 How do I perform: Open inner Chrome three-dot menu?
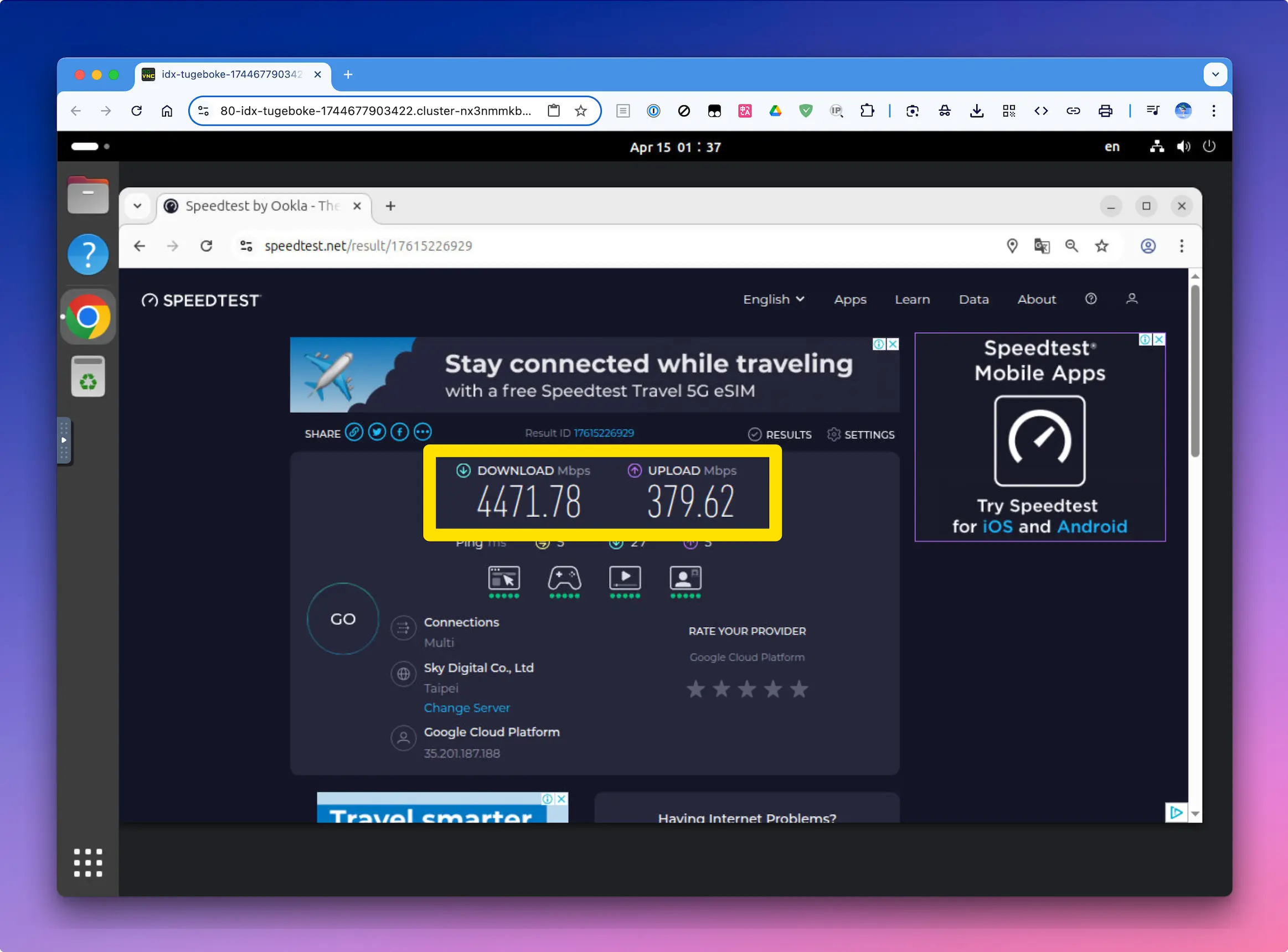click(1181, 246)
